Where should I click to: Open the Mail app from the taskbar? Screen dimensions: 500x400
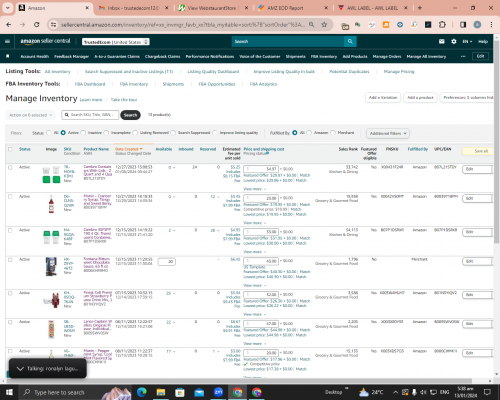pyautogui.click(x=199, y=392)
